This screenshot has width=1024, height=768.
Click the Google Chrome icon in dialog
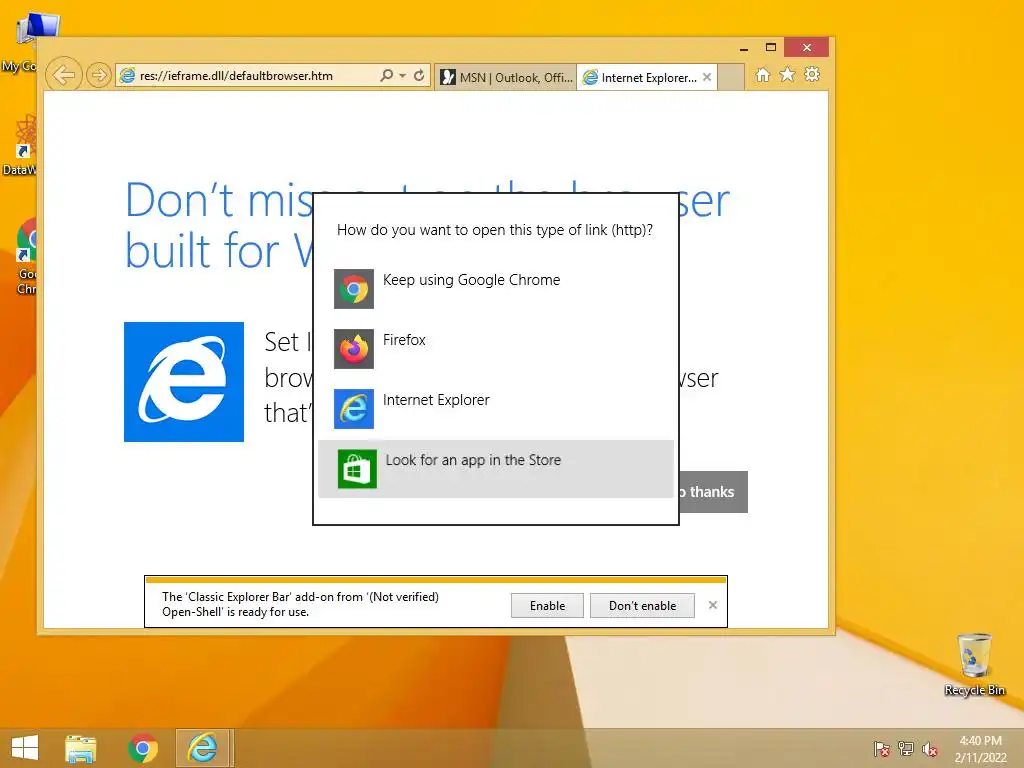pyautogui.click(x=354, y=289)
